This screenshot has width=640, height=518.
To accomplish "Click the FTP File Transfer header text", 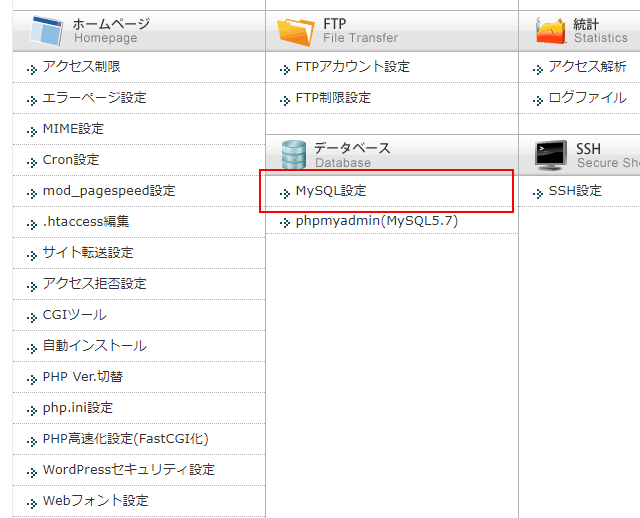I will click(x=360, y=31).
